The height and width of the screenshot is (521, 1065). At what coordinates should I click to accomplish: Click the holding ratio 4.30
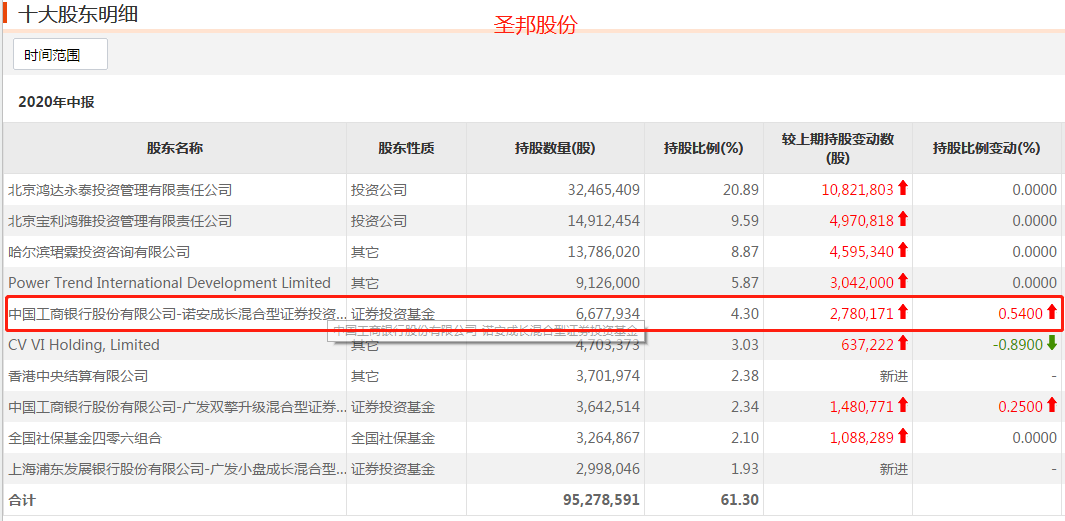point(746,314)
